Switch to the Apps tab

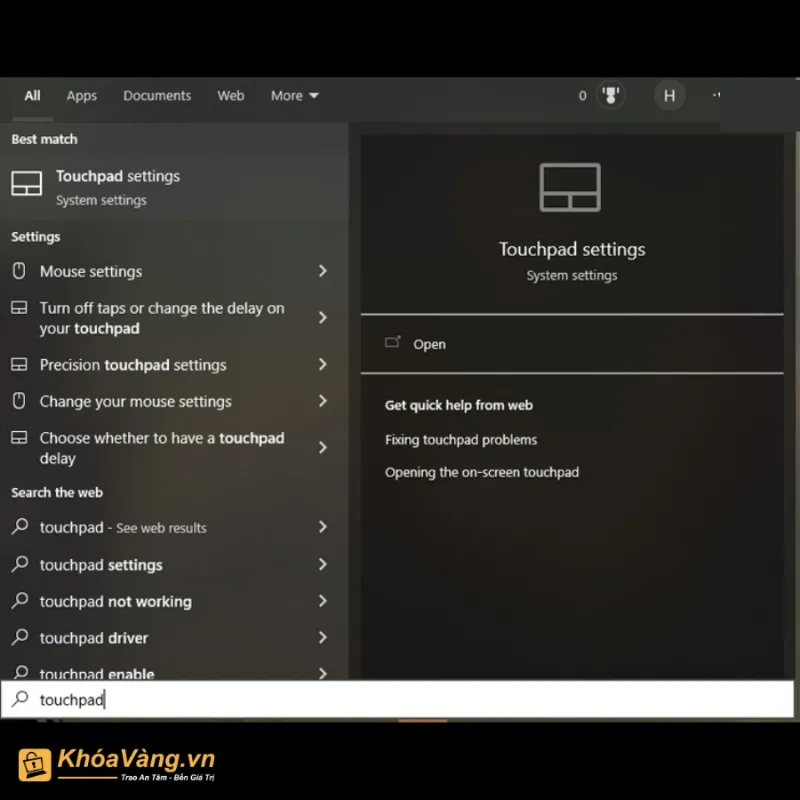pyautogui.click(x=82, y=96)
